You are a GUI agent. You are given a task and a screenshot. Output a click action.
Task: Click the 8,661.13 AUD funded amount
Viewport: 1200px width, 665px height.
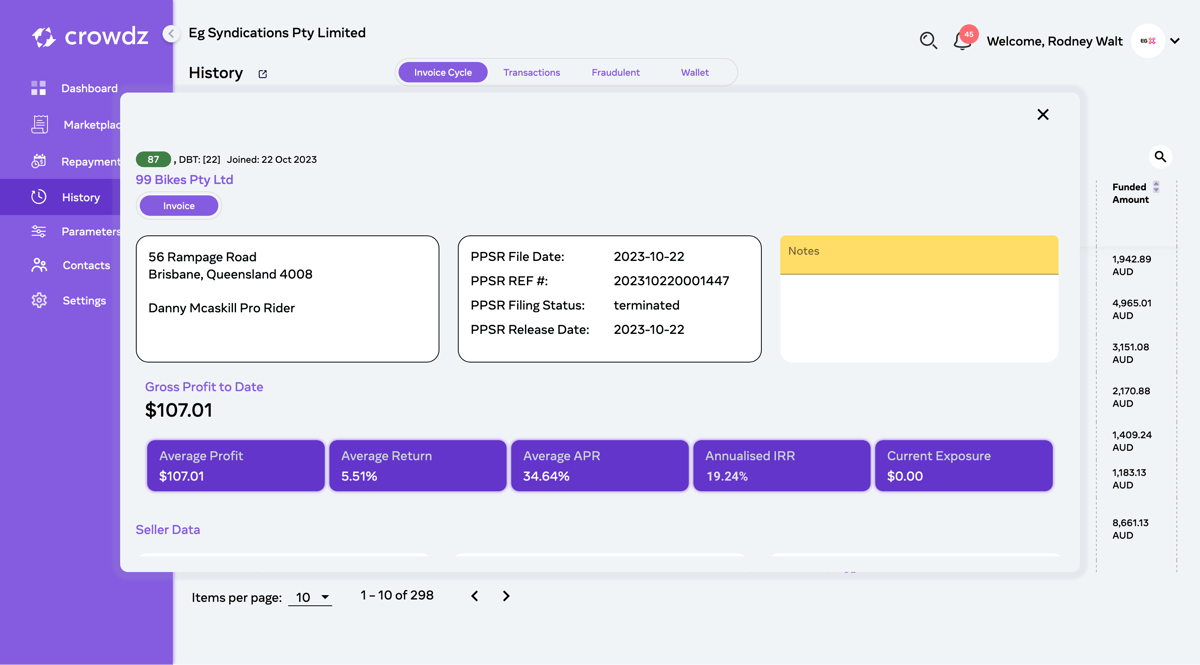pos(1130,529)
